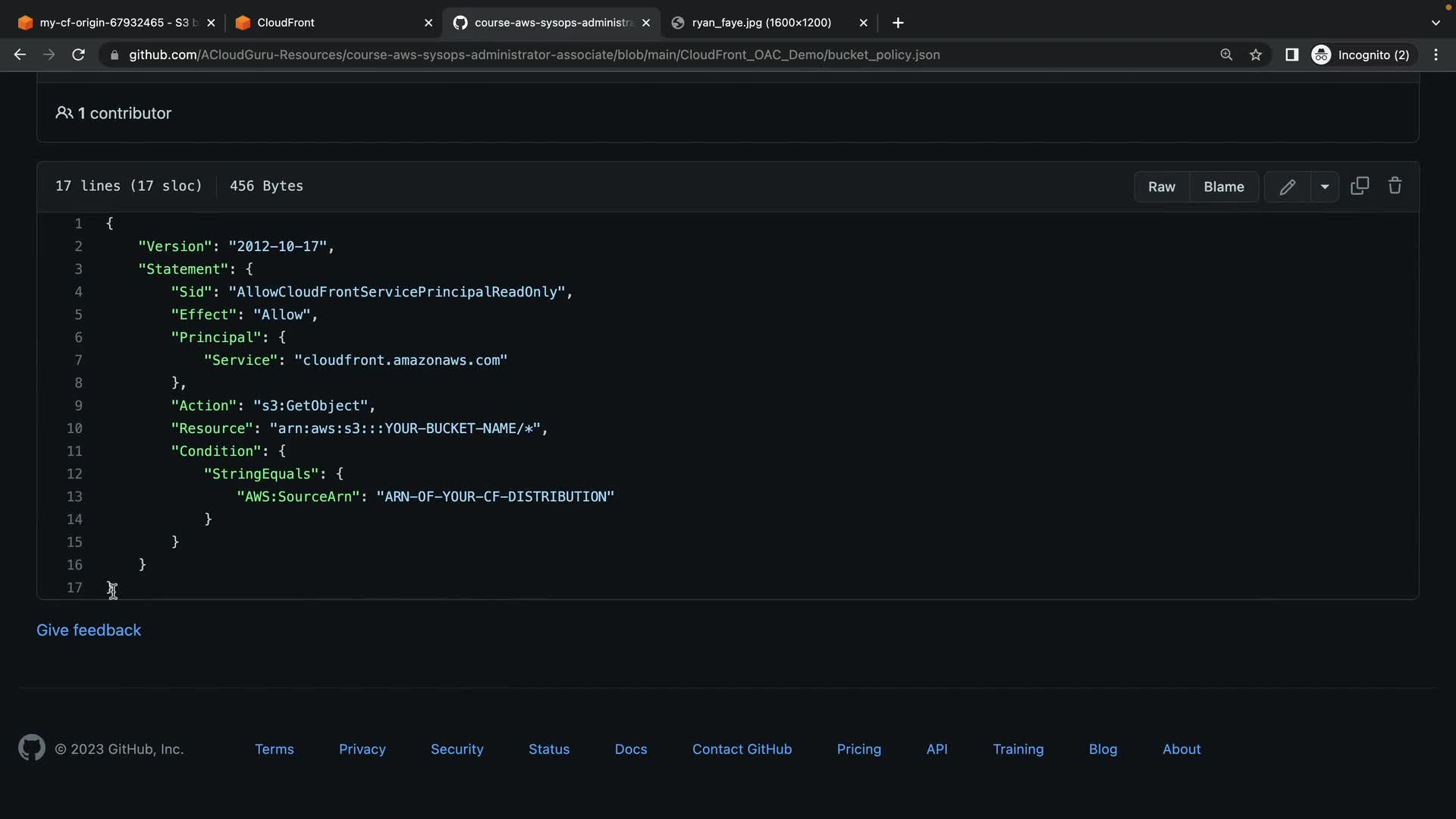Copy raw contents with copy icon

[1360, 186]
